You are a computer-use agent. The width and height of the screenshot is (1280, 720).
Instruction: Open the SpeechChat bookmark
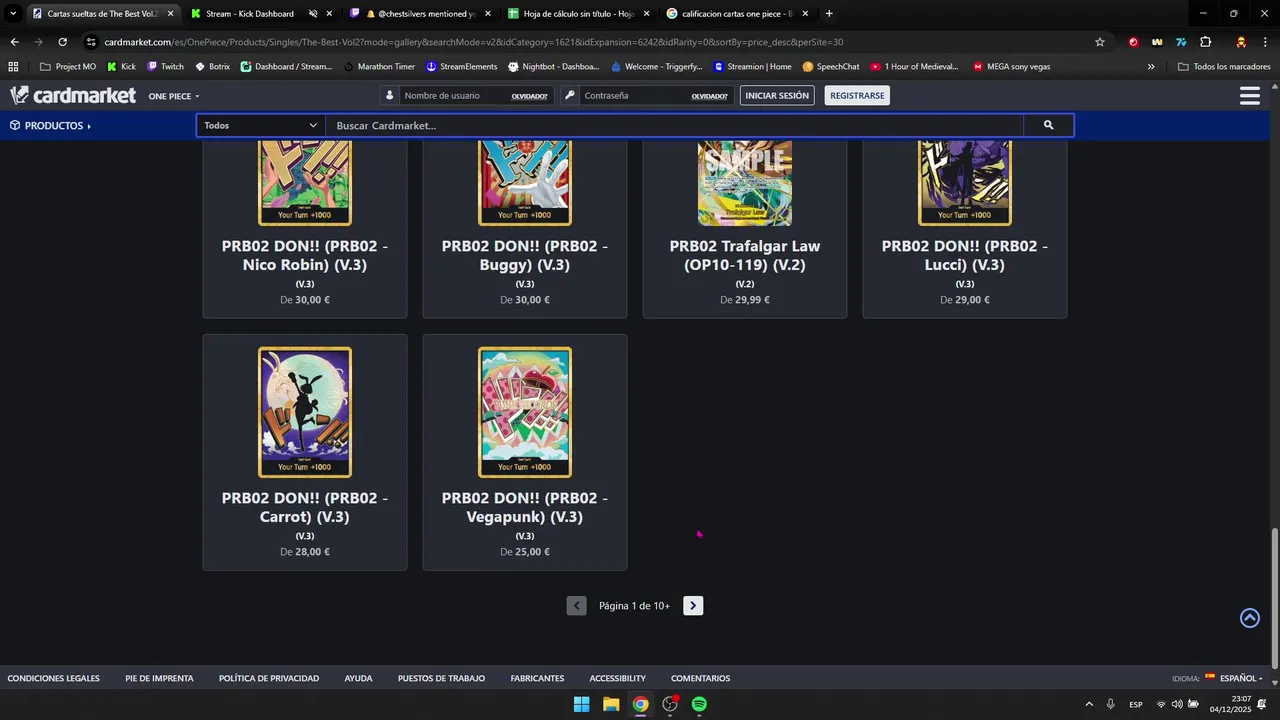[831, 67]
